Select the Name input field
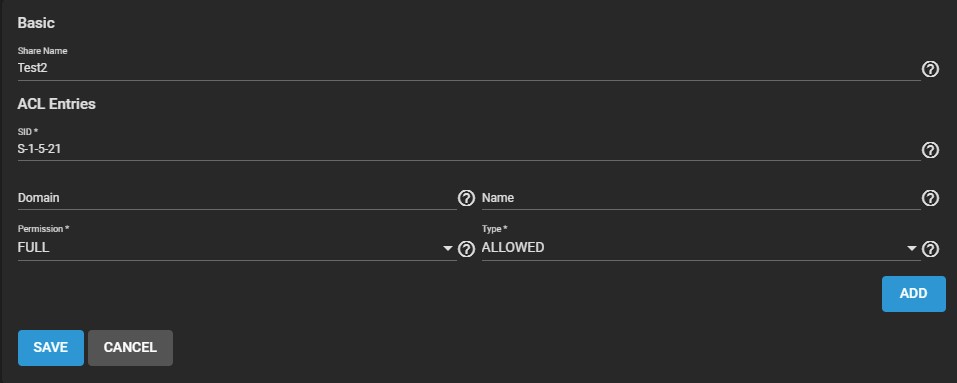 pos(701,198)
